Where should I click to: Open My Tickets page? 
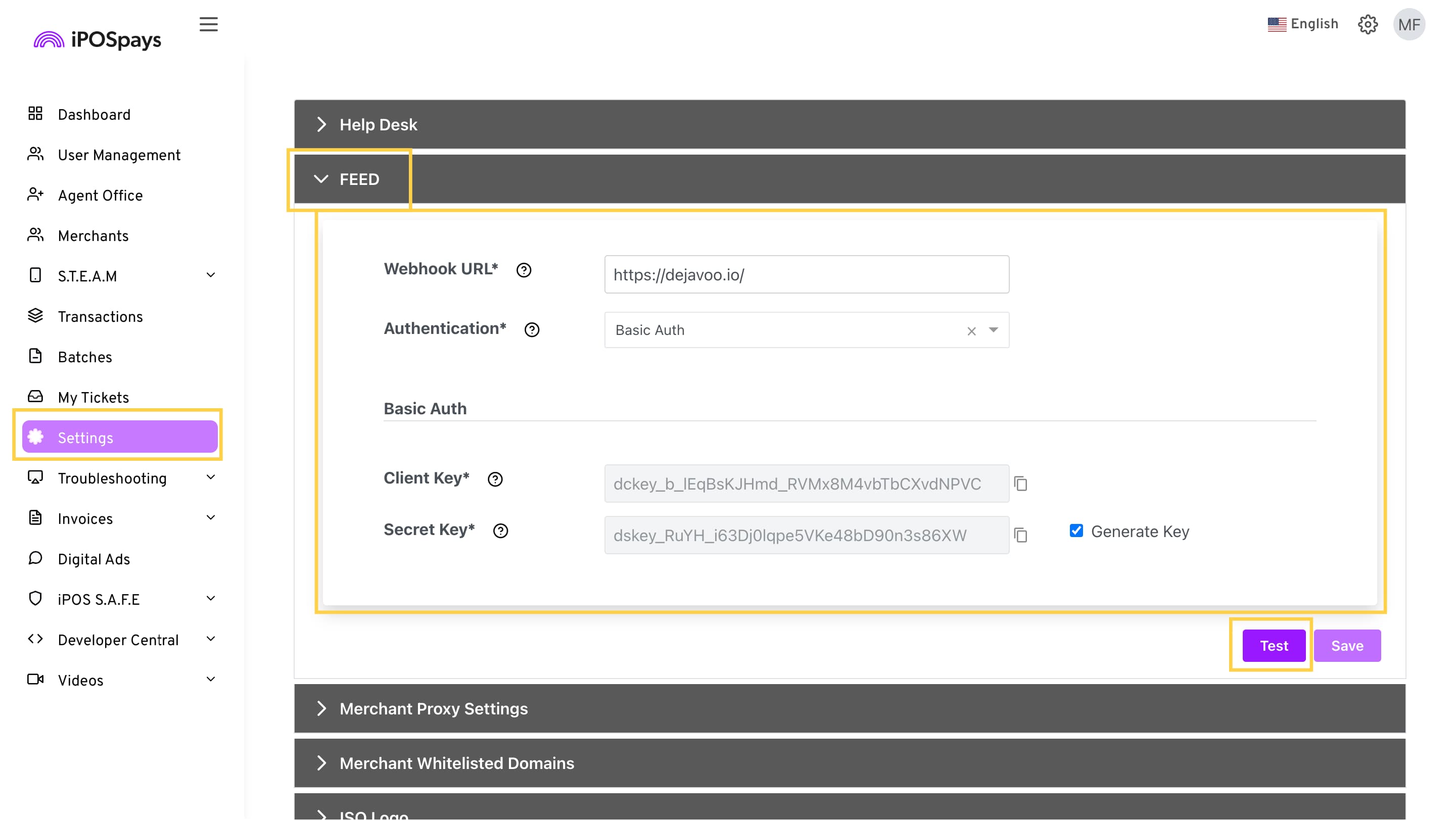(93, 398)
